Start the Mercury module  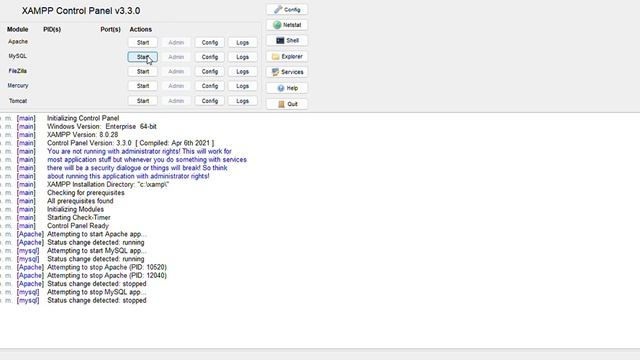142,86
